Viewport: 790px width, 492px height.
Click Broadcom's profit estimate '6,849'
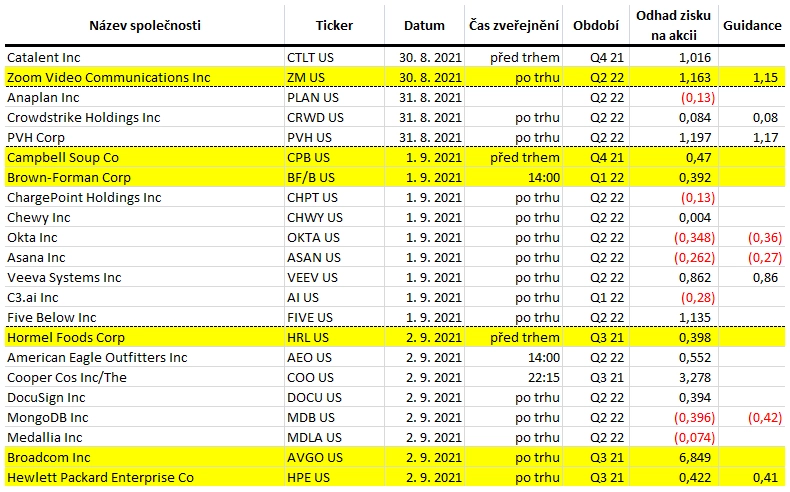pyautogui.click(x=695, y=458)
